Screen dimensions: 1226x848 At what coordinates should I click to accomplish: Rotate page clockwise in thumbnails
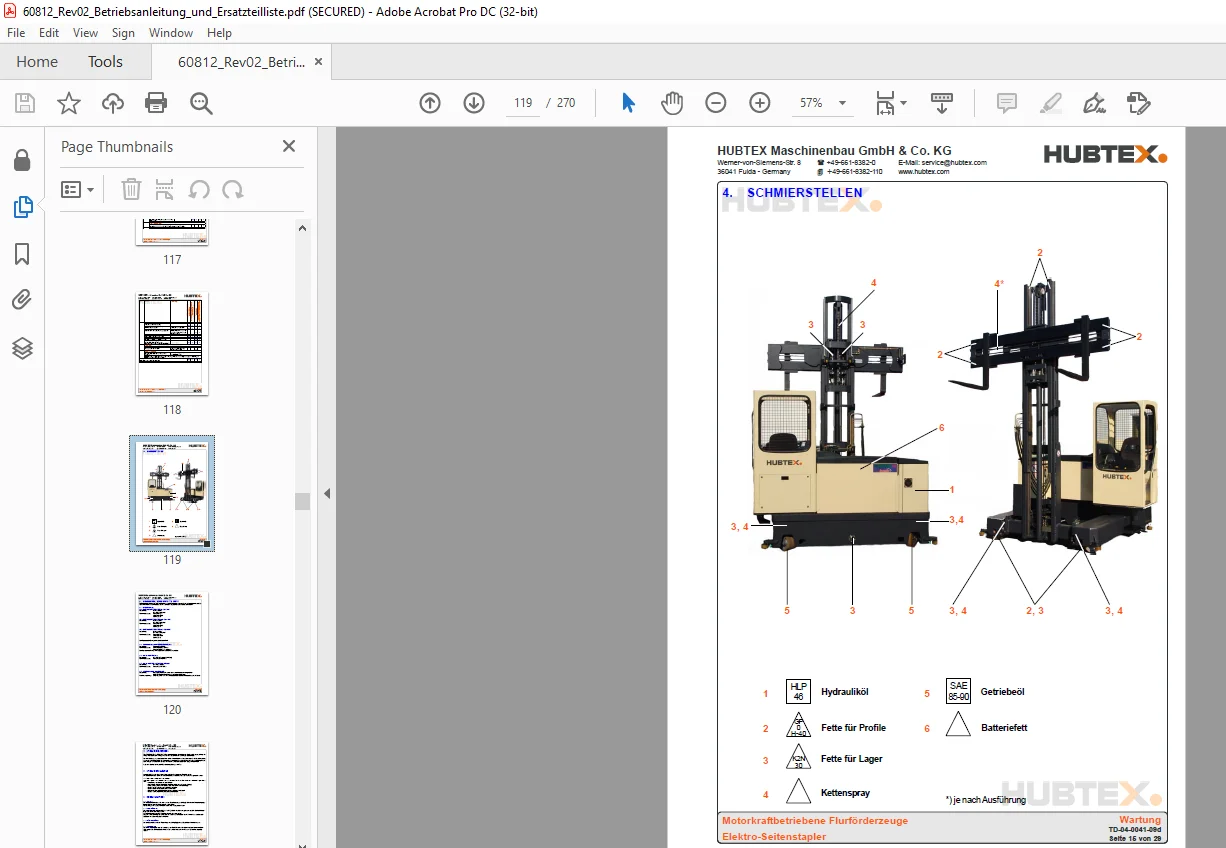(x=233, y=189)
